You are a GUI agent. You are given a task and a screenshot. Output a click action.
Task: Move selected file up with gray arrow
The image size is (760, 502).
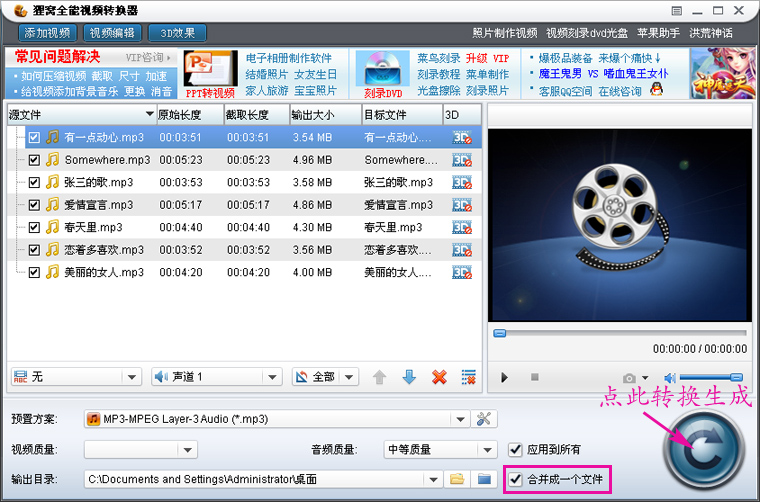coord(380,377)
